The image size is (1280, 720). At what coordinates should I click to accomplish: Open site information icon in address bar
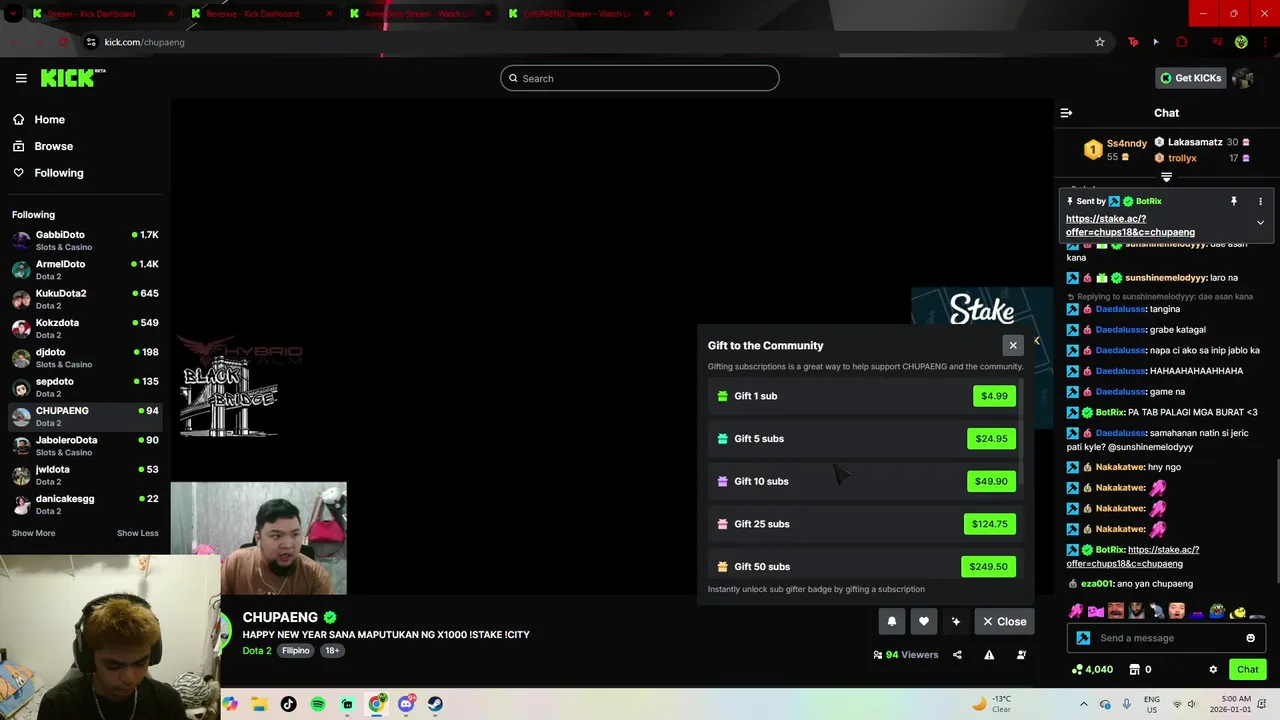(91, 42)
